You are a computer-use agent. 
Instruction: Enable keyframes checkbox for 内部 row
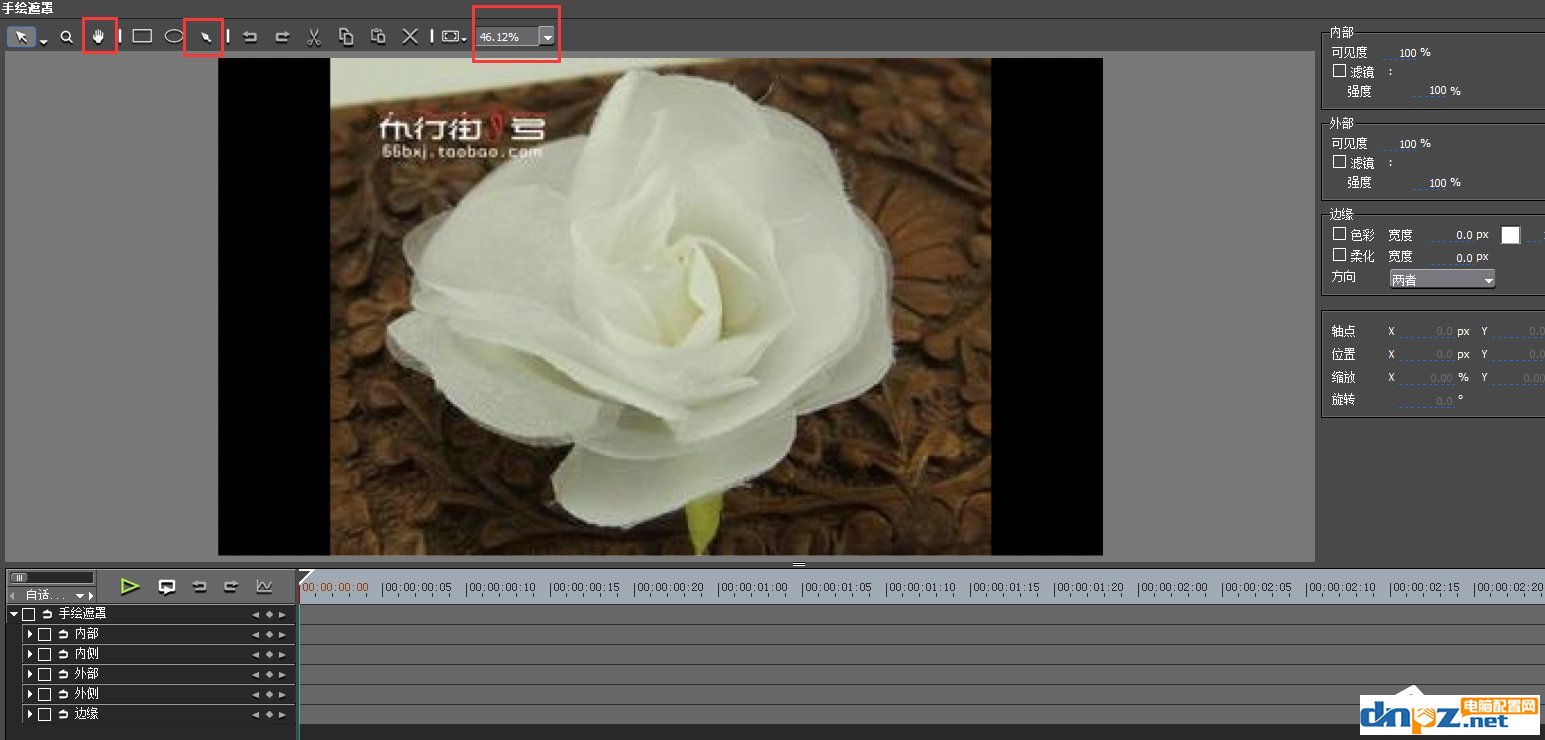44,634
